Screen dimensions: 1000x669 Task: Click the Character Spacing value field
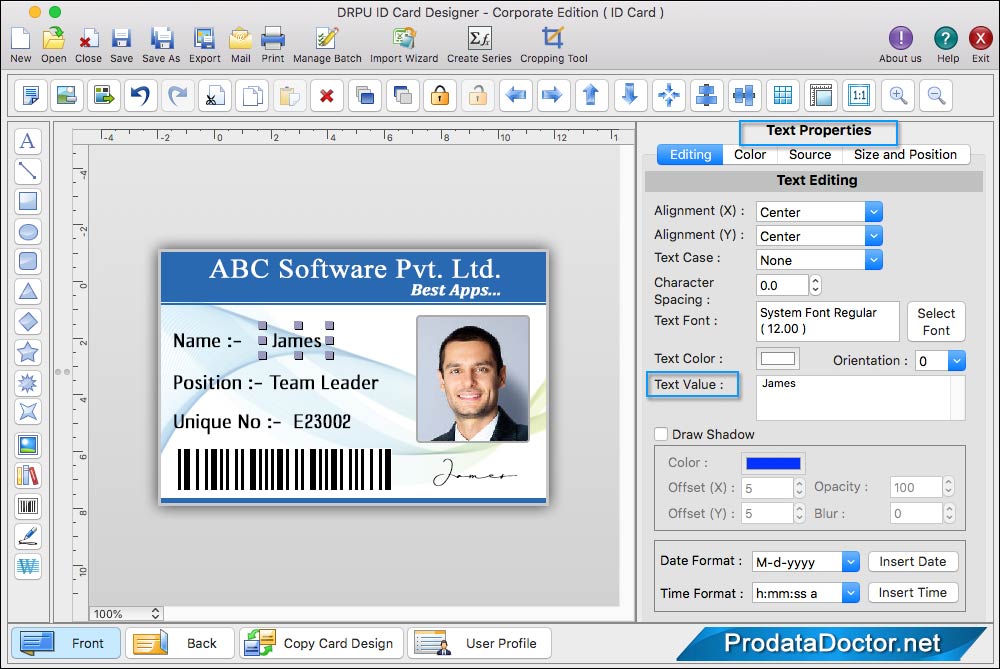point(783,285)
